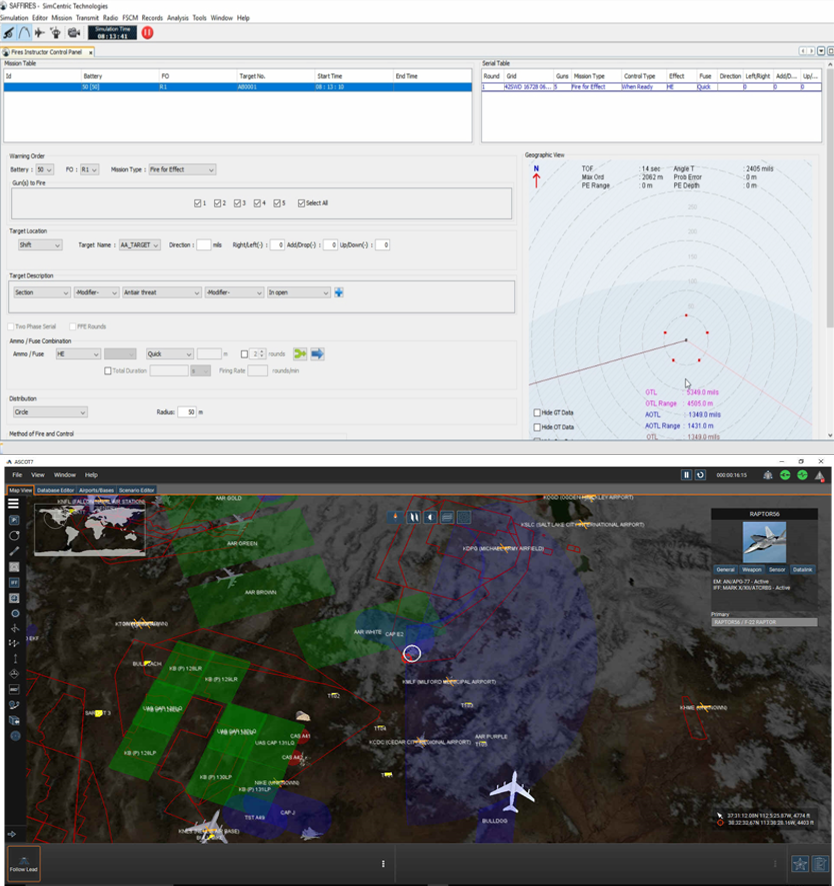Image resolution: width=834 pixels, height=886 pixels.
Task: Click the warning triangle alert icon
Action: point(820,476)
